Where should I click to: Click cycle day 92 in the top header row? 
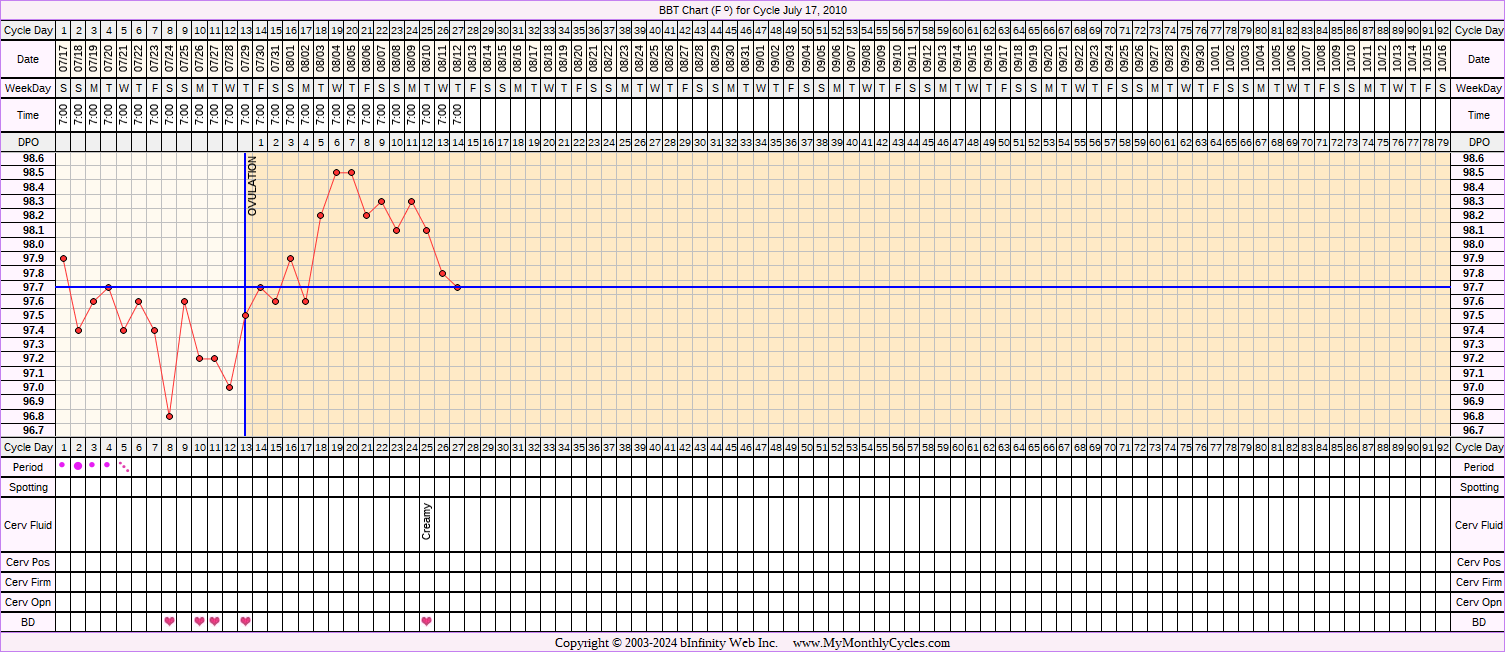[x=1442, y=30]
